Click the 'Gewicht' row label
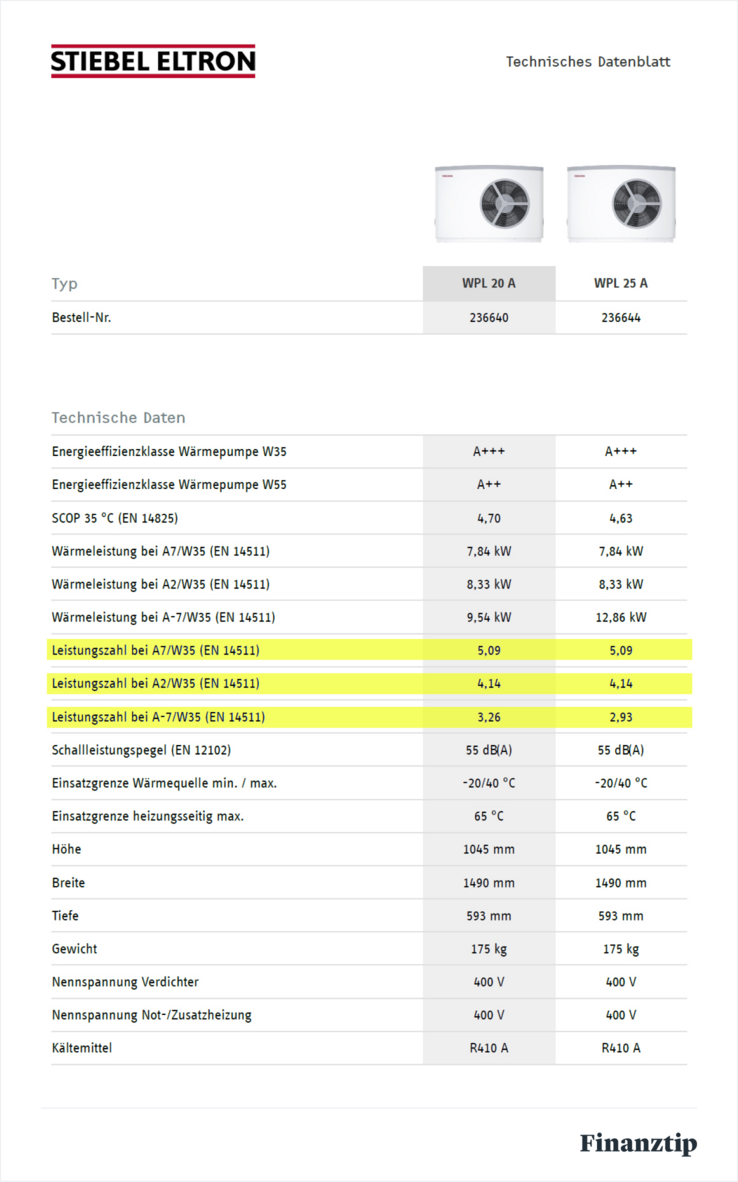This screenshot has height=1182, width=738. [74, 949]
